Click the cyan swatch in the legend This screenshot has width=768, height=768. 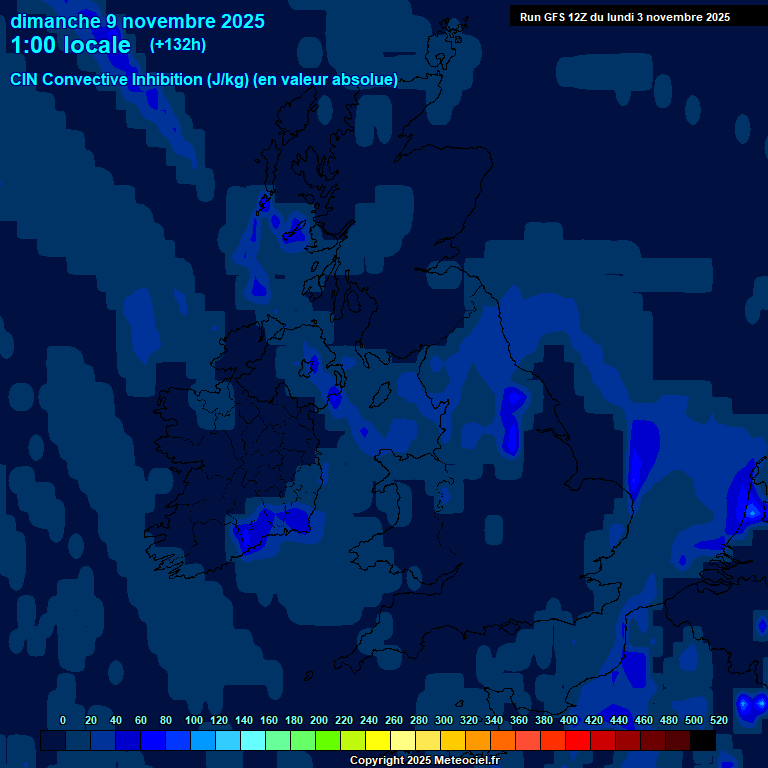tap(253, 740)
